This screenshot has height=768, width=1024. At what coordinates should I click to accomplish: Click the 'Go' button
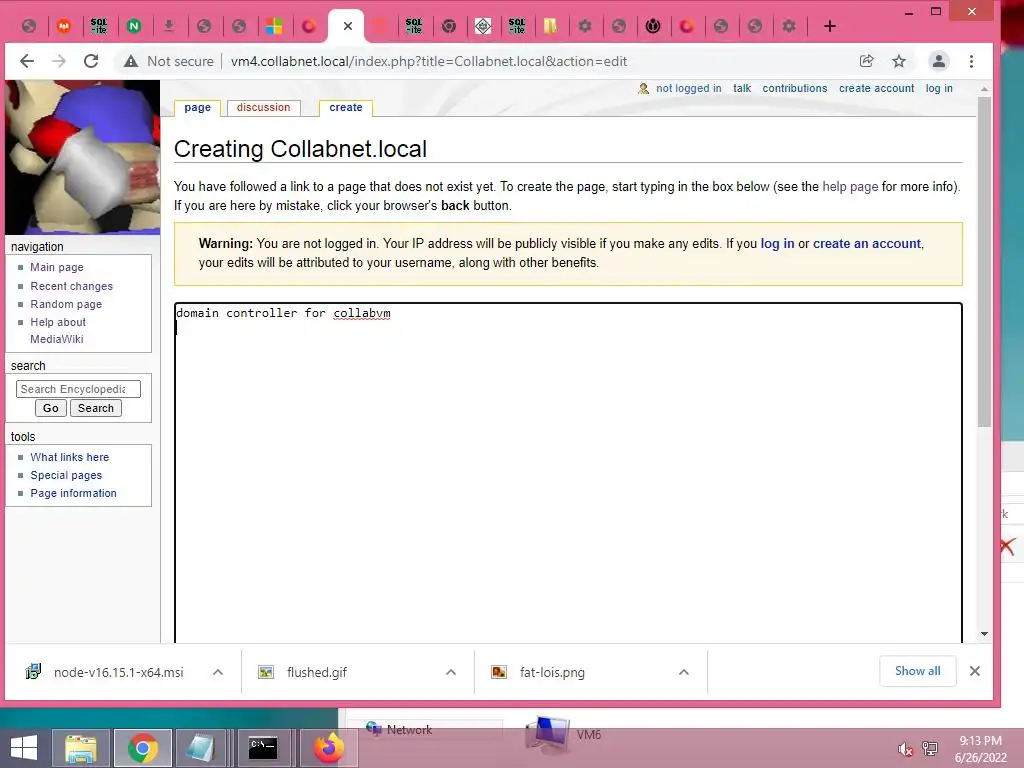pyautogui.click(x=51, y=408)
